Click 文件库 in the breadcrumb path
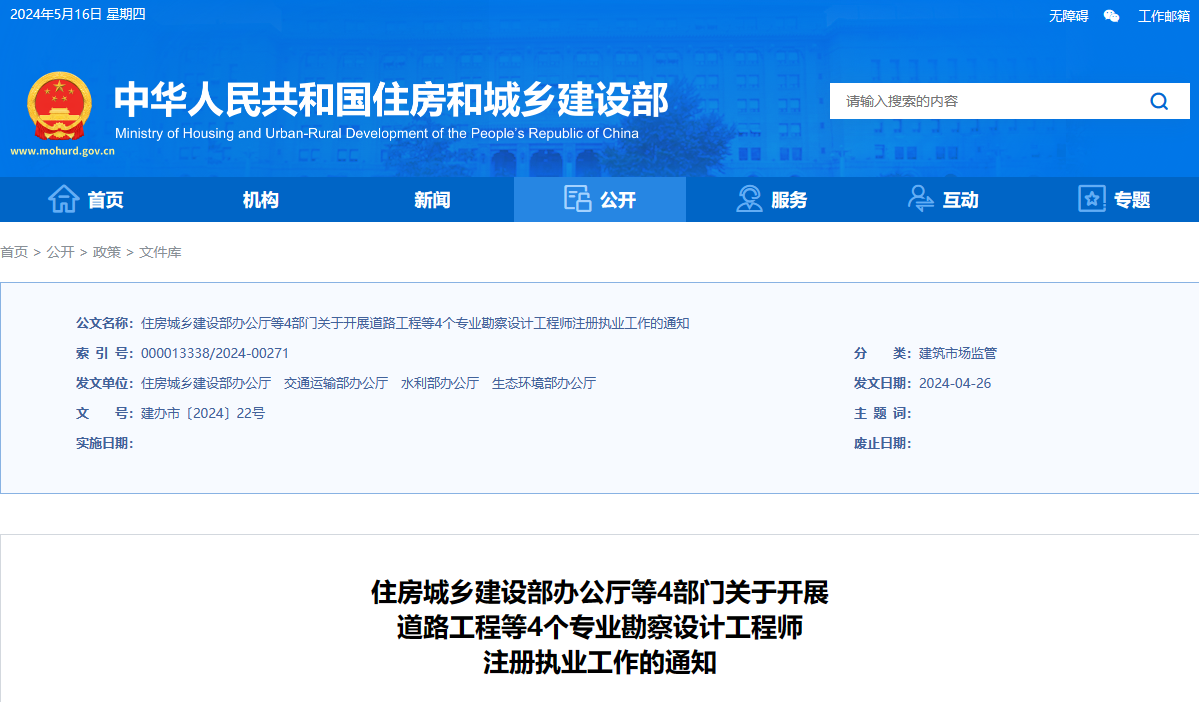This screenshot has height=702, width=1199. (x=160, y=252)
